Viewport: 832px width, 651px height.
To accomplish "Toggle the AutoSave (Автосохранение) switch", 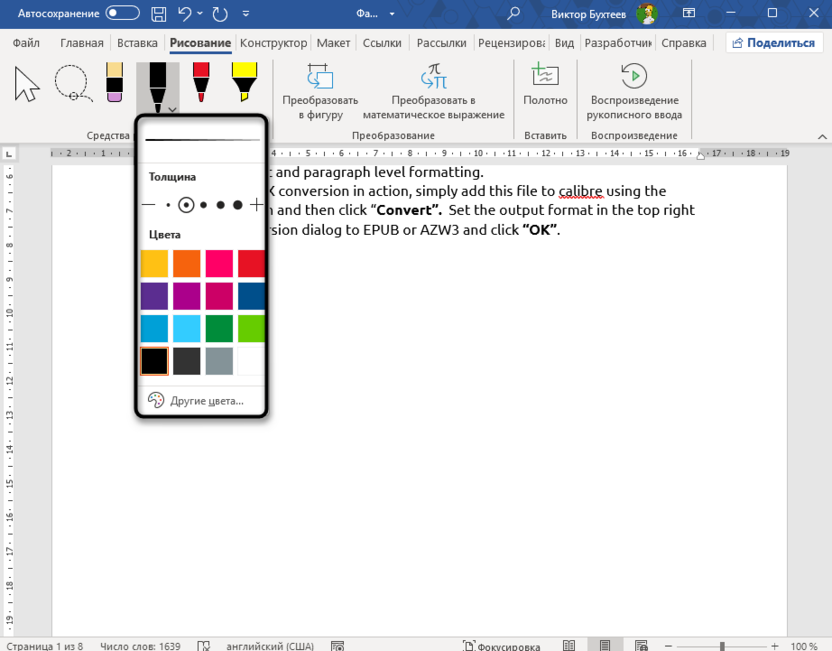I will [122, 13].
